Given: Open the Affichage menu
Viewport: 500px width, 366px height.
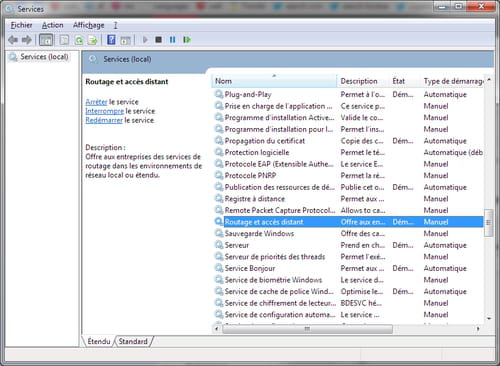Looking at the screenshot, I should [89, 25].
